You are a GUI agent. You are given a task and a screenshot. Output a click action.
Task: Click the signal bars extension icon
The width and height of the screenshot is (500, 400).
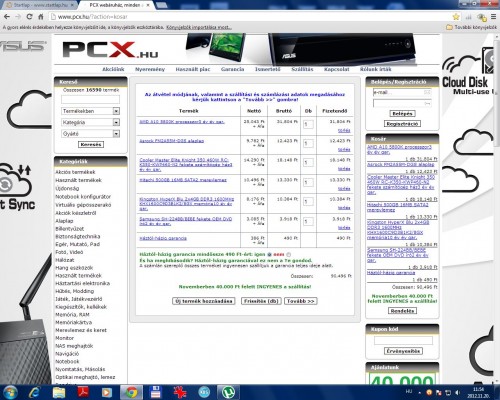coord(469,17)
